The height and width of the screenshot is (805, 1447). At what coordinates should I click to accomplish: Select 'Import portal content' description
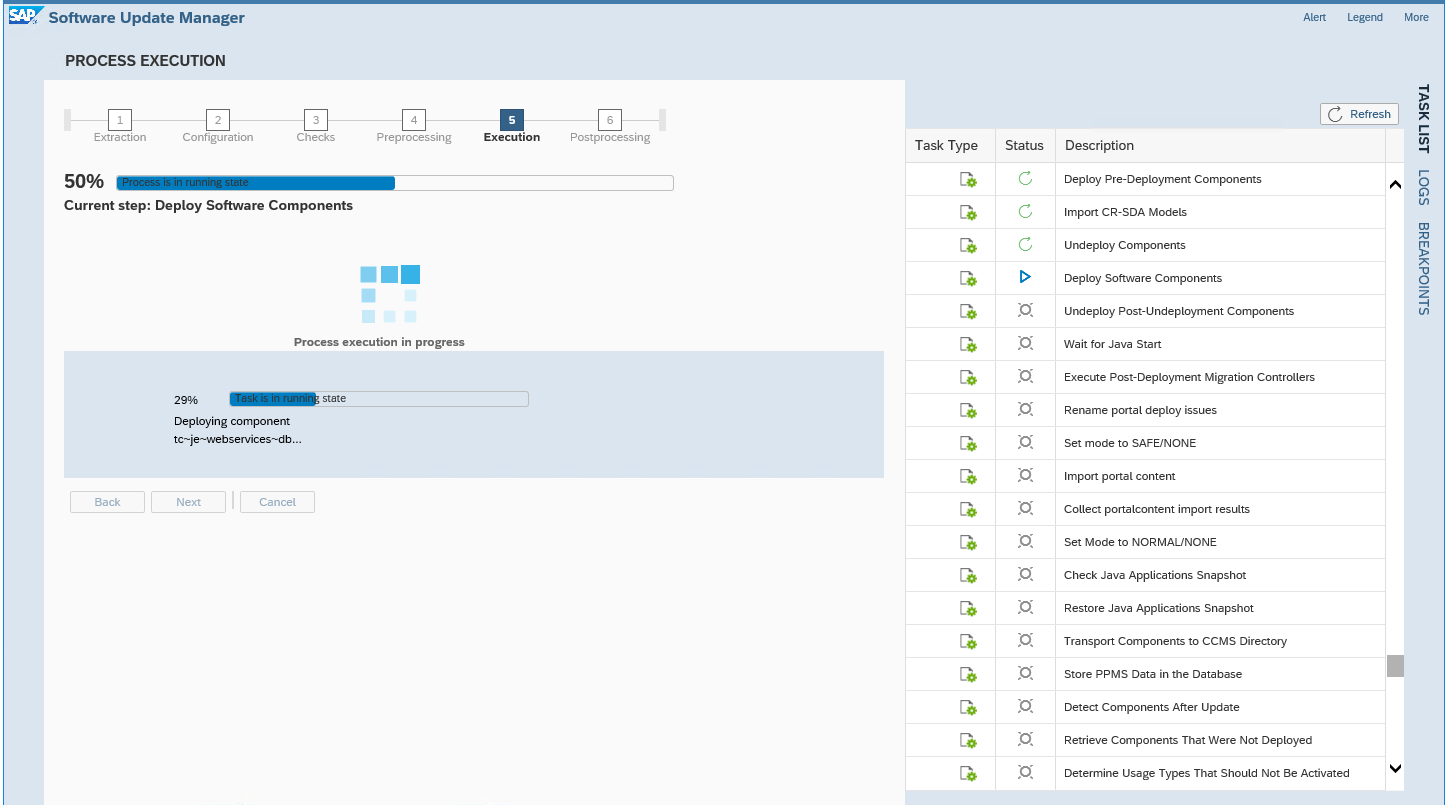[x=1120, y=476]
